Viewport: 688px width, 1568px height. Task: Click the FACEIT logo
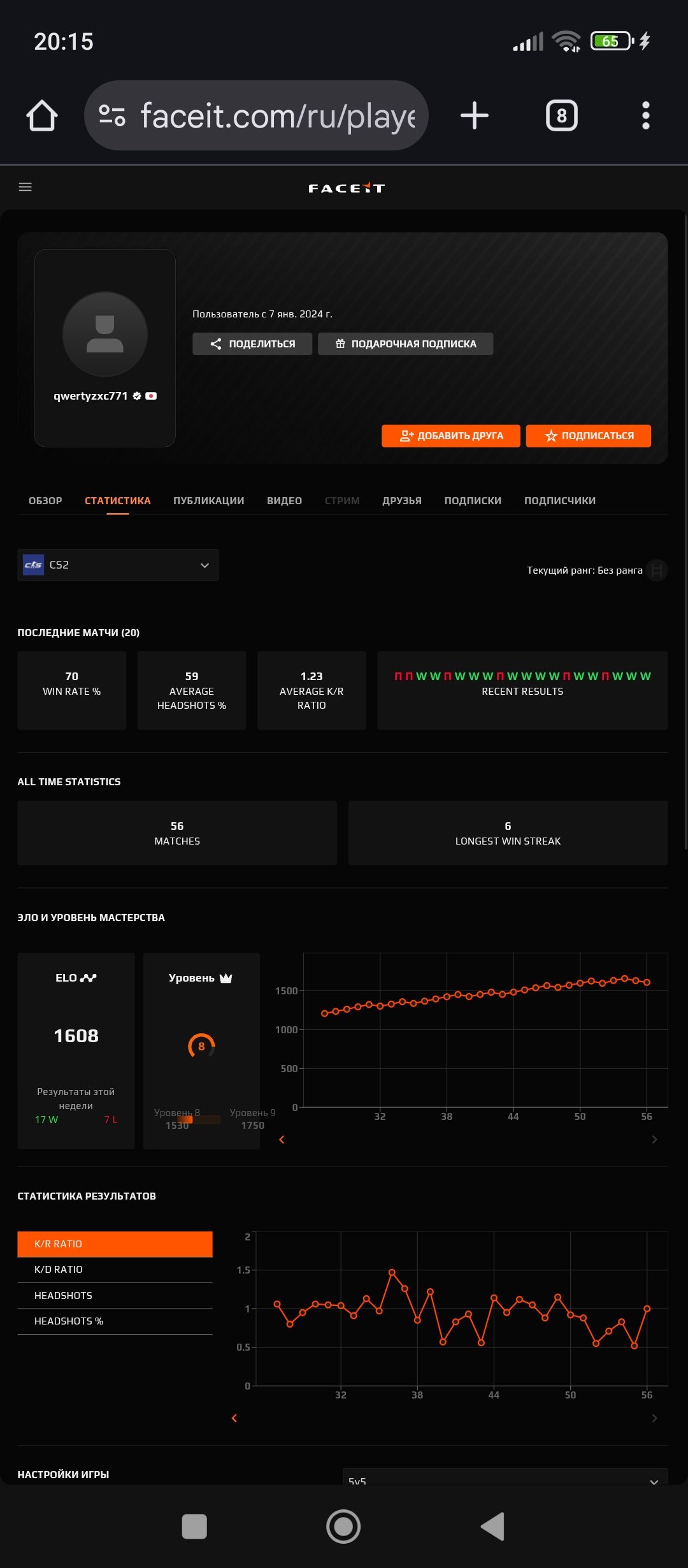point(346,187)
